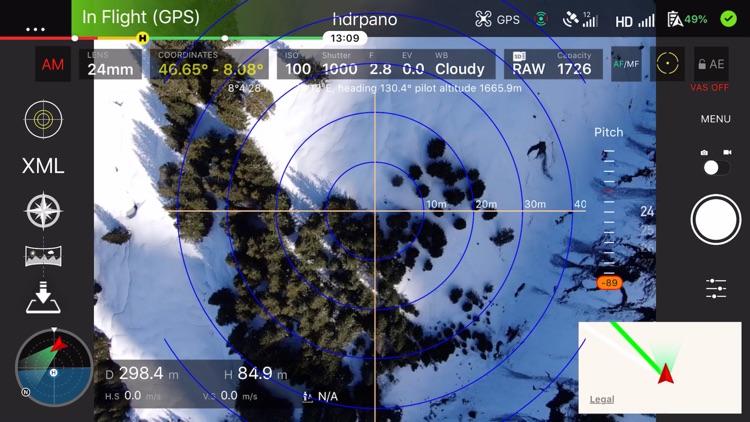
Task: Change WB Cloudy setting
Action: pyautogui.click(x=459, y=64)
